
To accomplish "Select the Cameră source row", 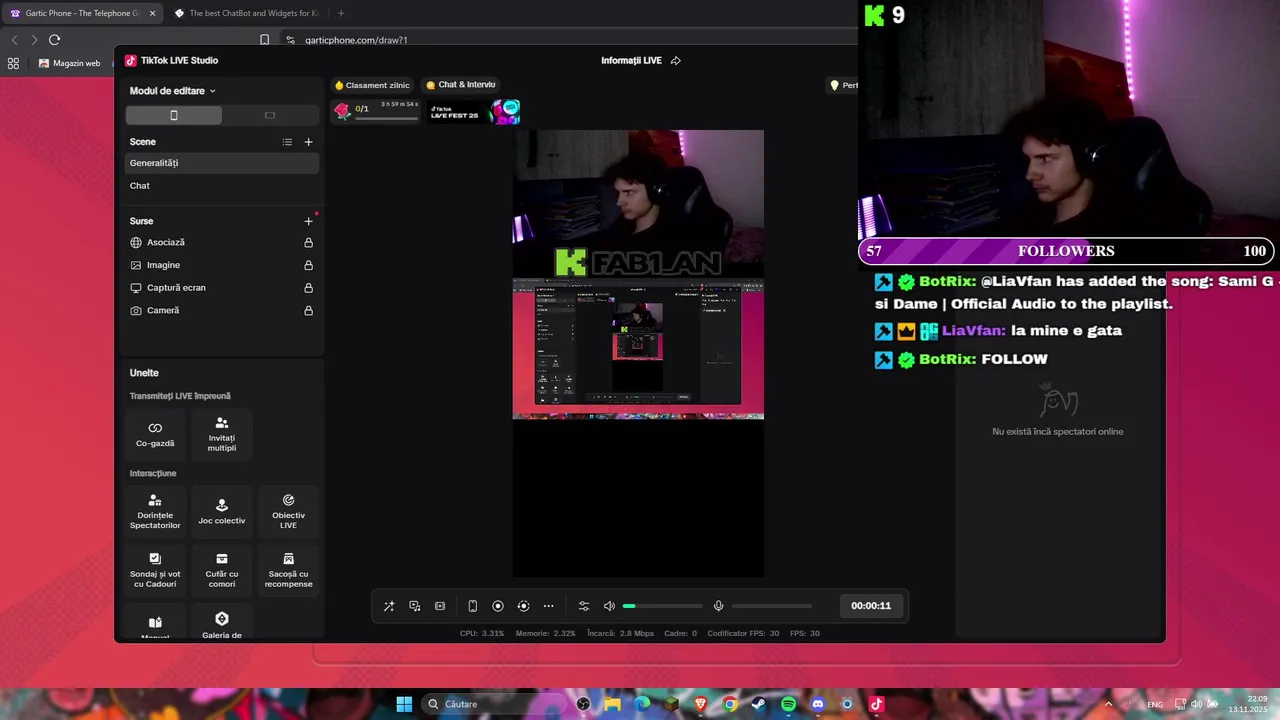I will point(222,311).
